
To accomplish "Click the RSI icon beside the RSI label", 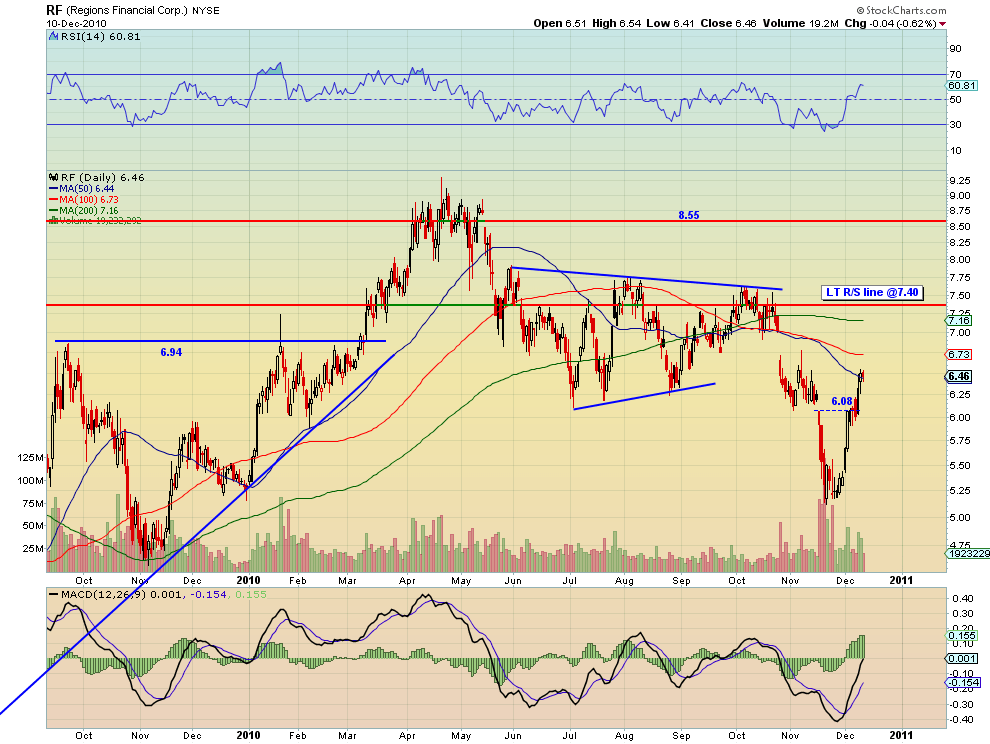I will [53, 37].
